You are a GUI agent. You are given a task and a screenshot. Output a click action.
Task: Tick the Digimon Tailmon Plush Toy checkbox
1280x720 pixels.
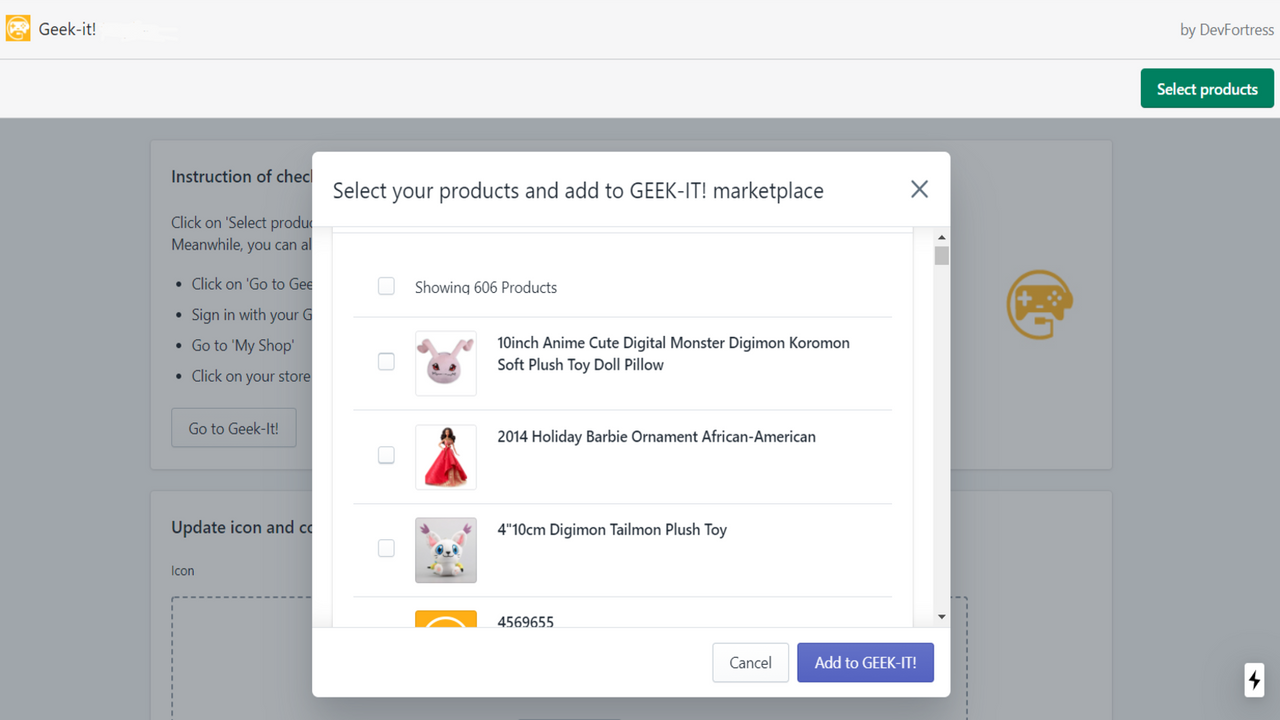click(386, 548)
